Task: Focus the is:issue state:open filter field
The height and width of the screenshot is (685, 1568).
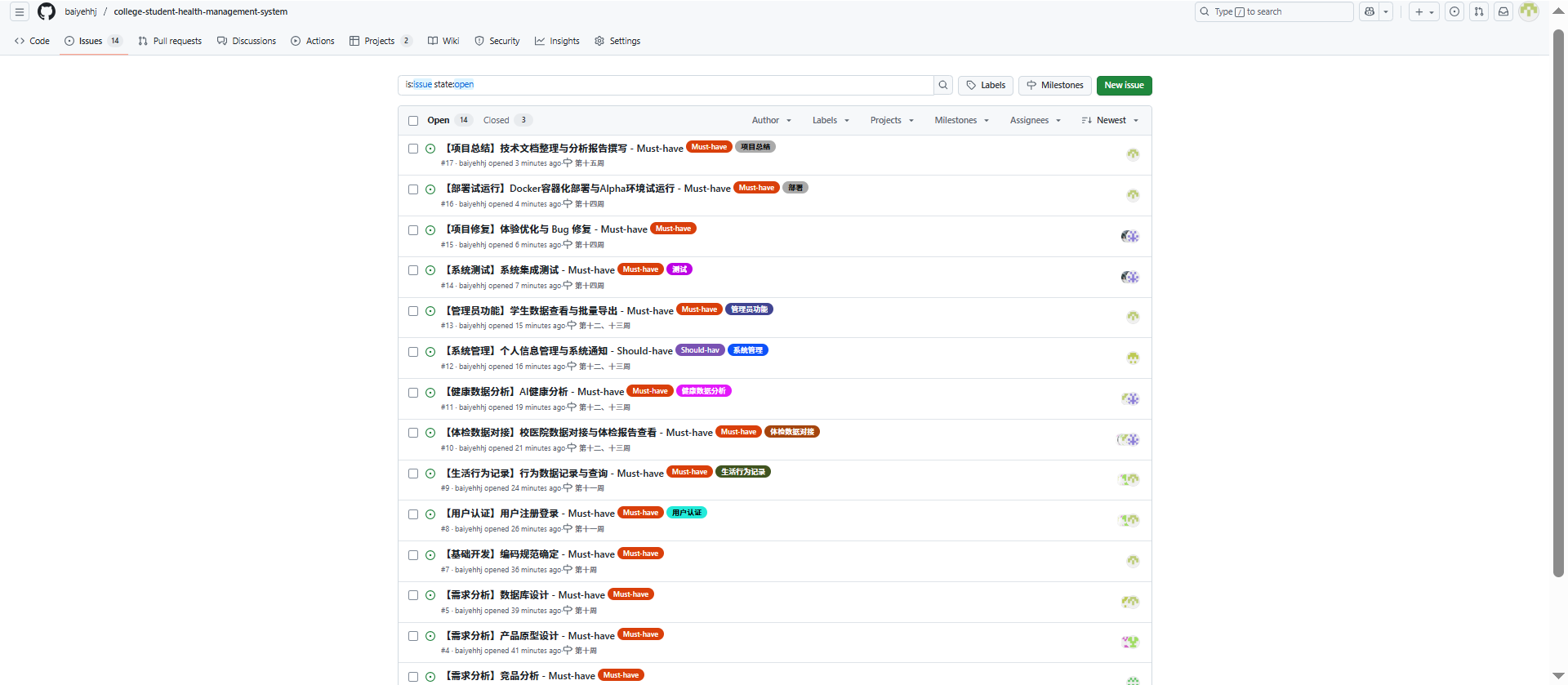Action: tap(666, 85)
